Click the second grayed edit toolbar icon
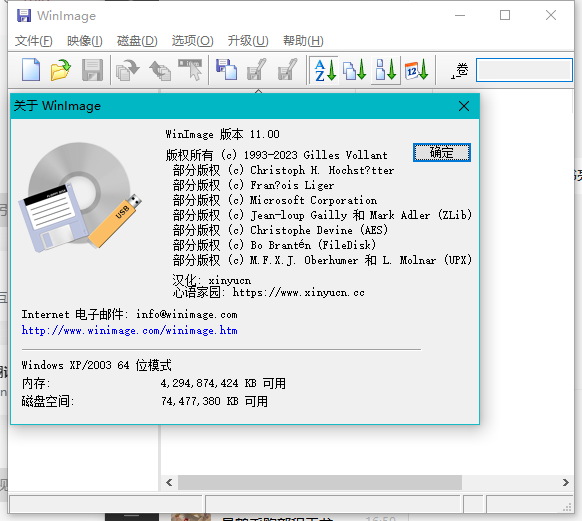Screen dimensions: 582x521 point(288,70)
